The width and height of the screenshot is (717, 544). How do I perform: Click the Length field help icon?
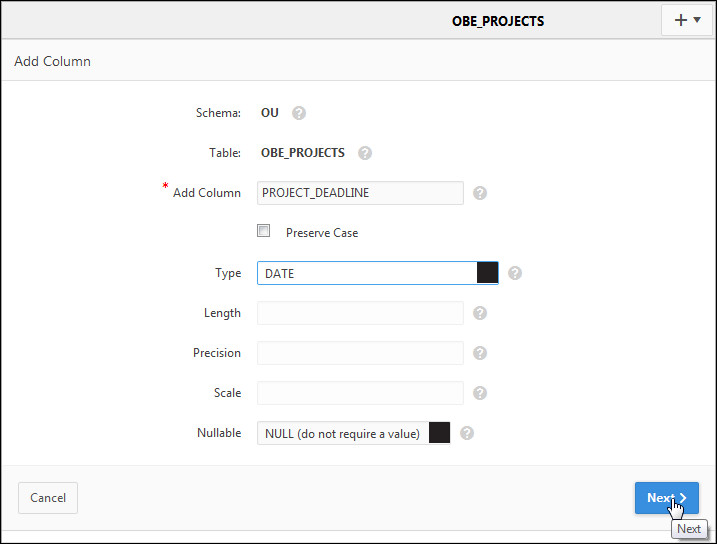(x=480, y=313)
